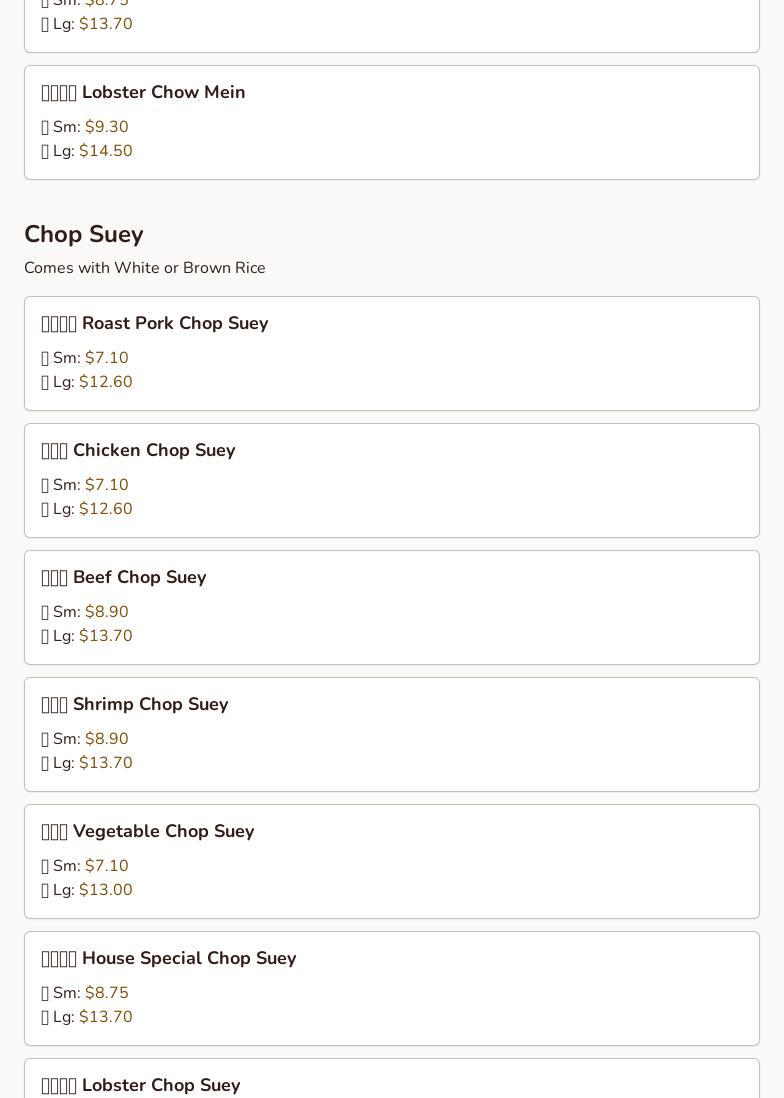Open the Vegetable Chop Suey item
784x1098 pixels.
coord(163,831)
